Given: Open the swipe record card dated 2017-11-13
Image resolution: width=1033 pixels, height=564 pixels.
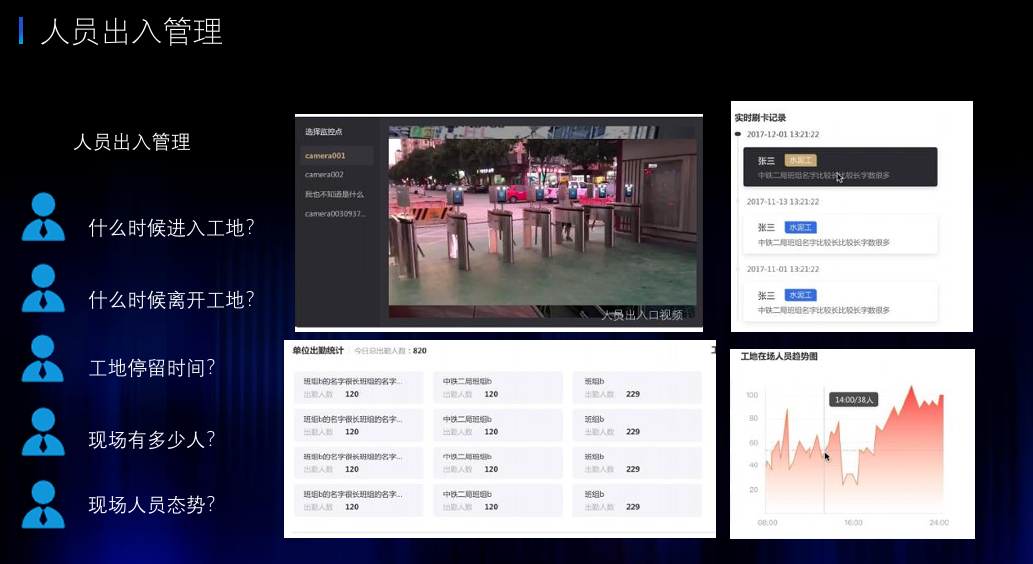Looking at the screenshot, I should pyautogui.click(x=840, y=234).
